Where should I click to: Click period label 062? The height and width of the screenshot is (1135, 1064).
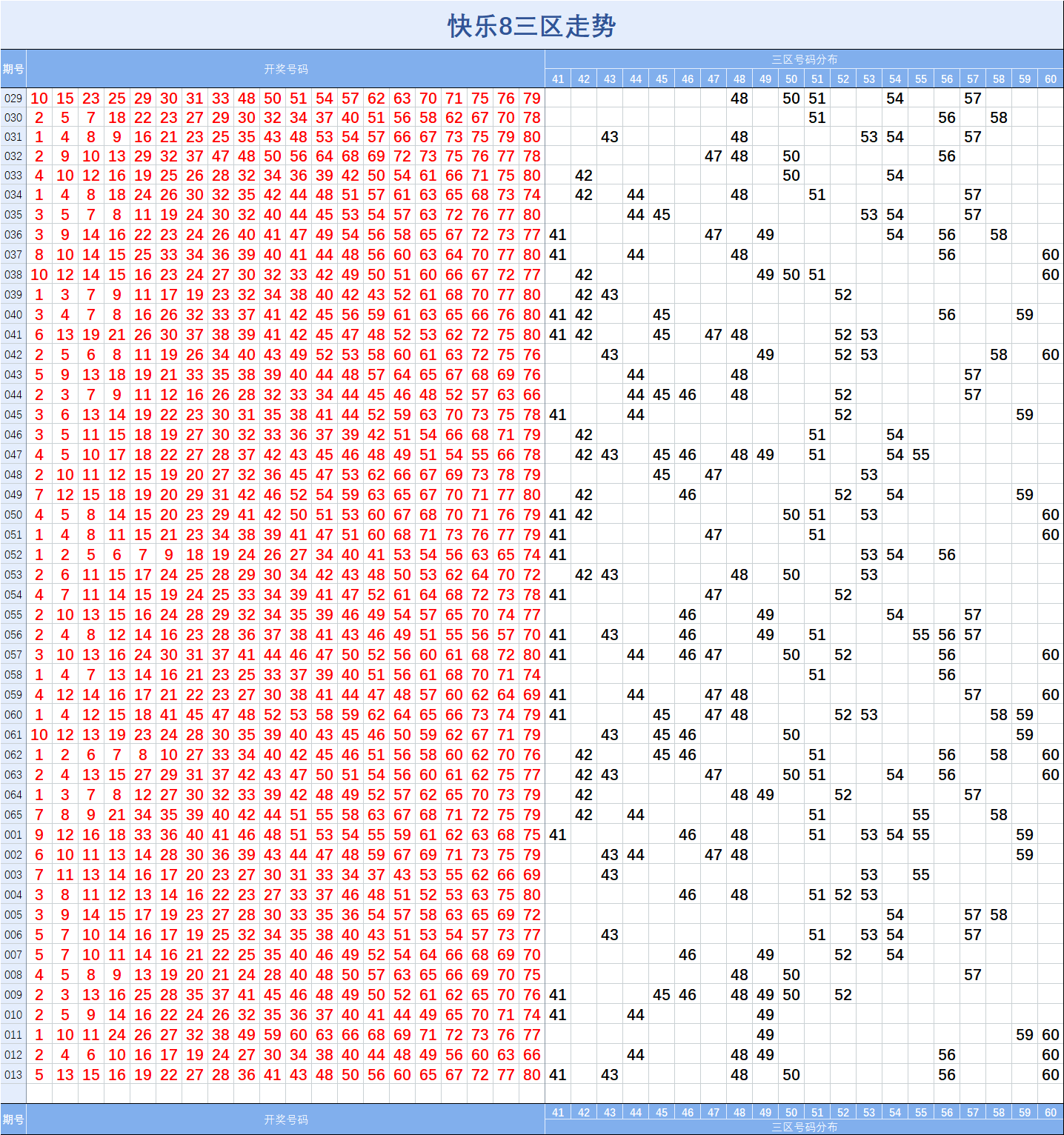tap(13, 755)
